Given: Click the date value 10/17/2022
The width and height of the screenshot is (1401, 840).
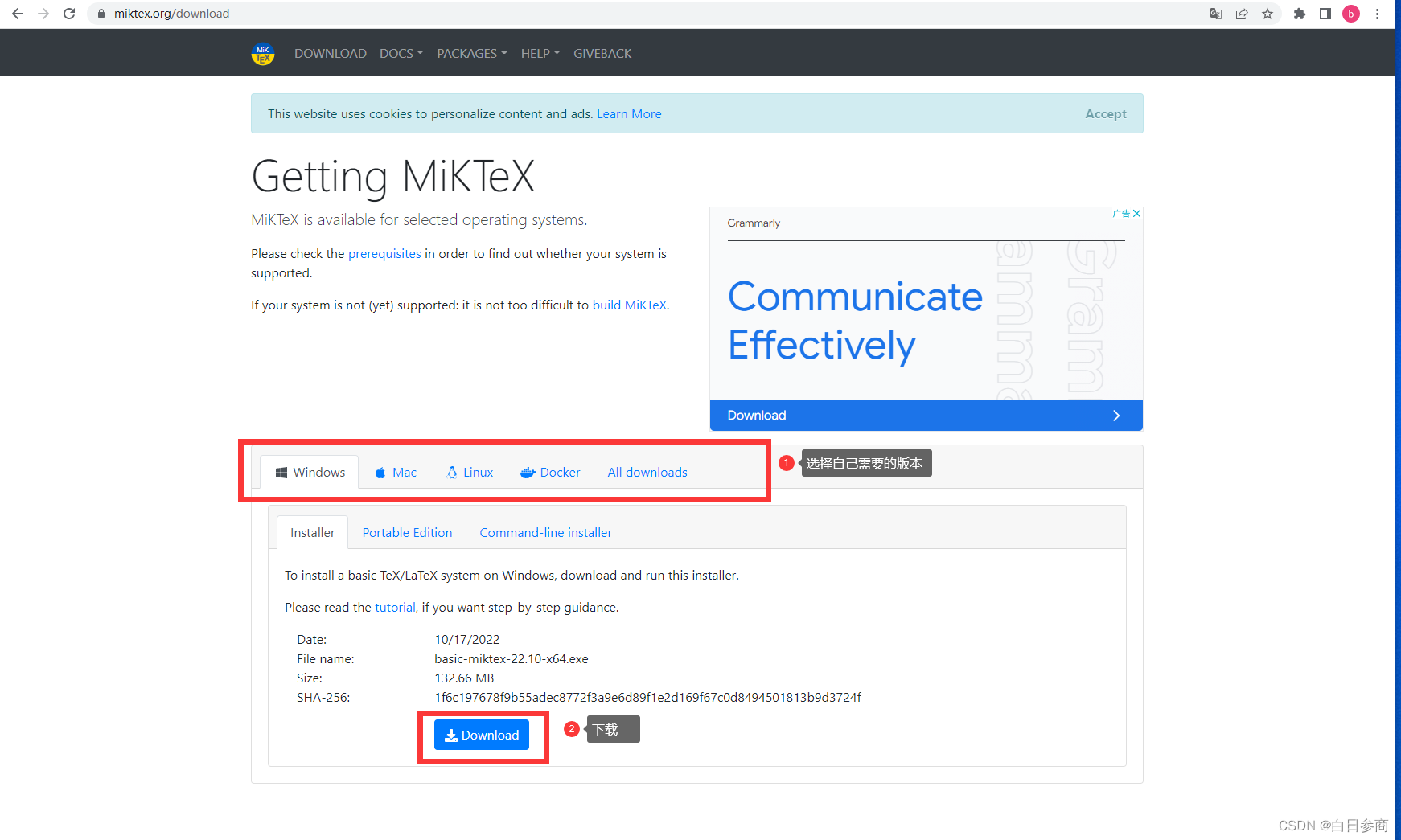Looking at the screenshot, I should click(467, 640).
